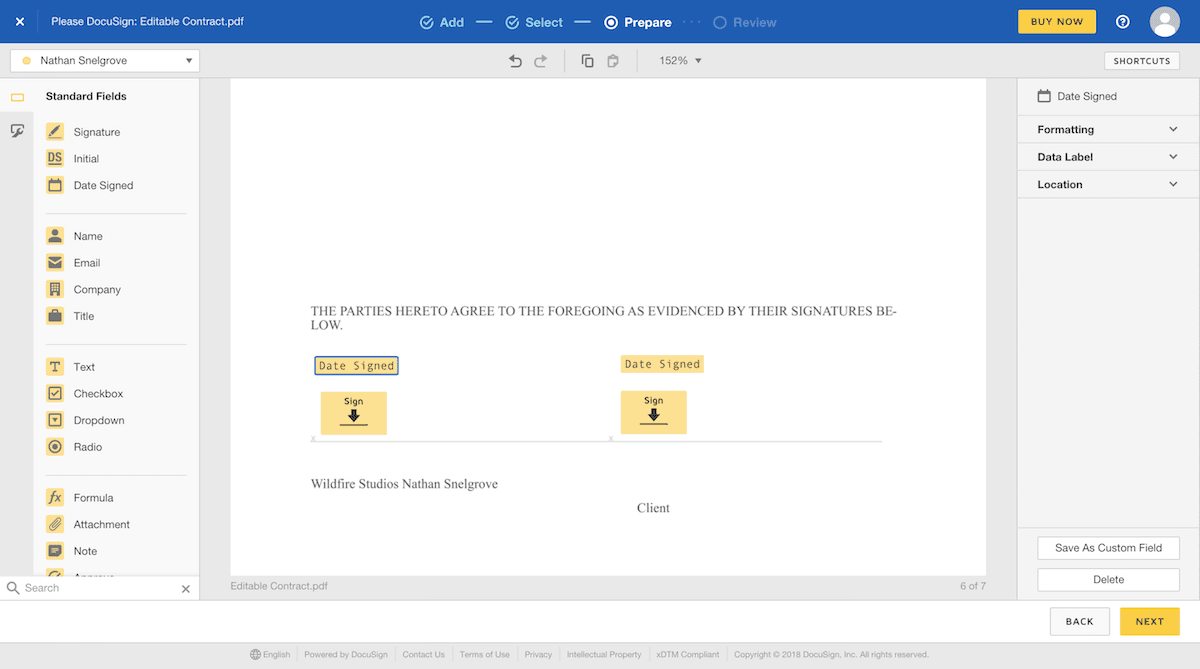
Task: Delete the selected field
Action: 1108,579
